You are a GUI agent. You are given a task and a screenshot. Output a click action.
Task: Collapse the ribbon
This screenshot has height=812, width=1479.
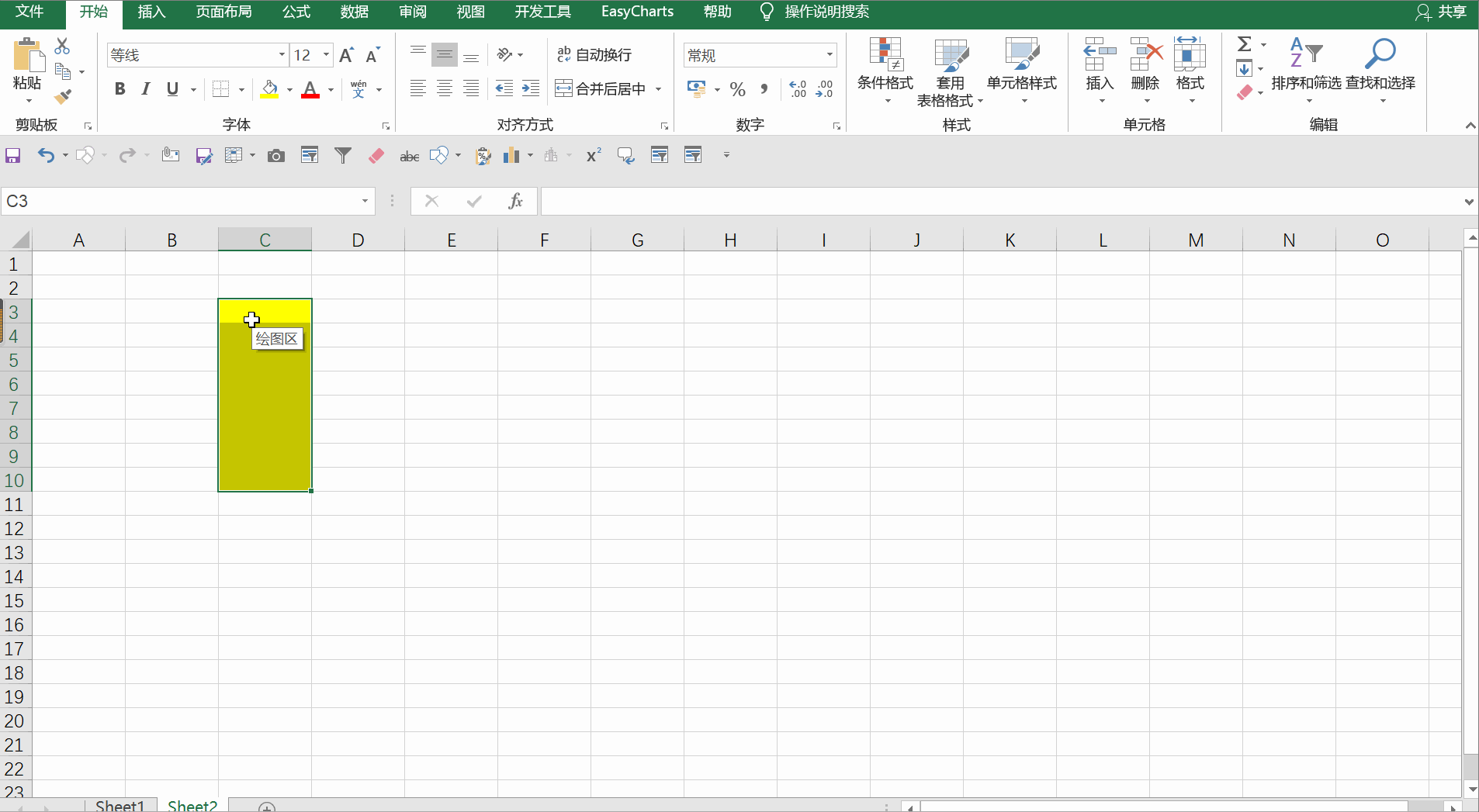pos(1470,126)
